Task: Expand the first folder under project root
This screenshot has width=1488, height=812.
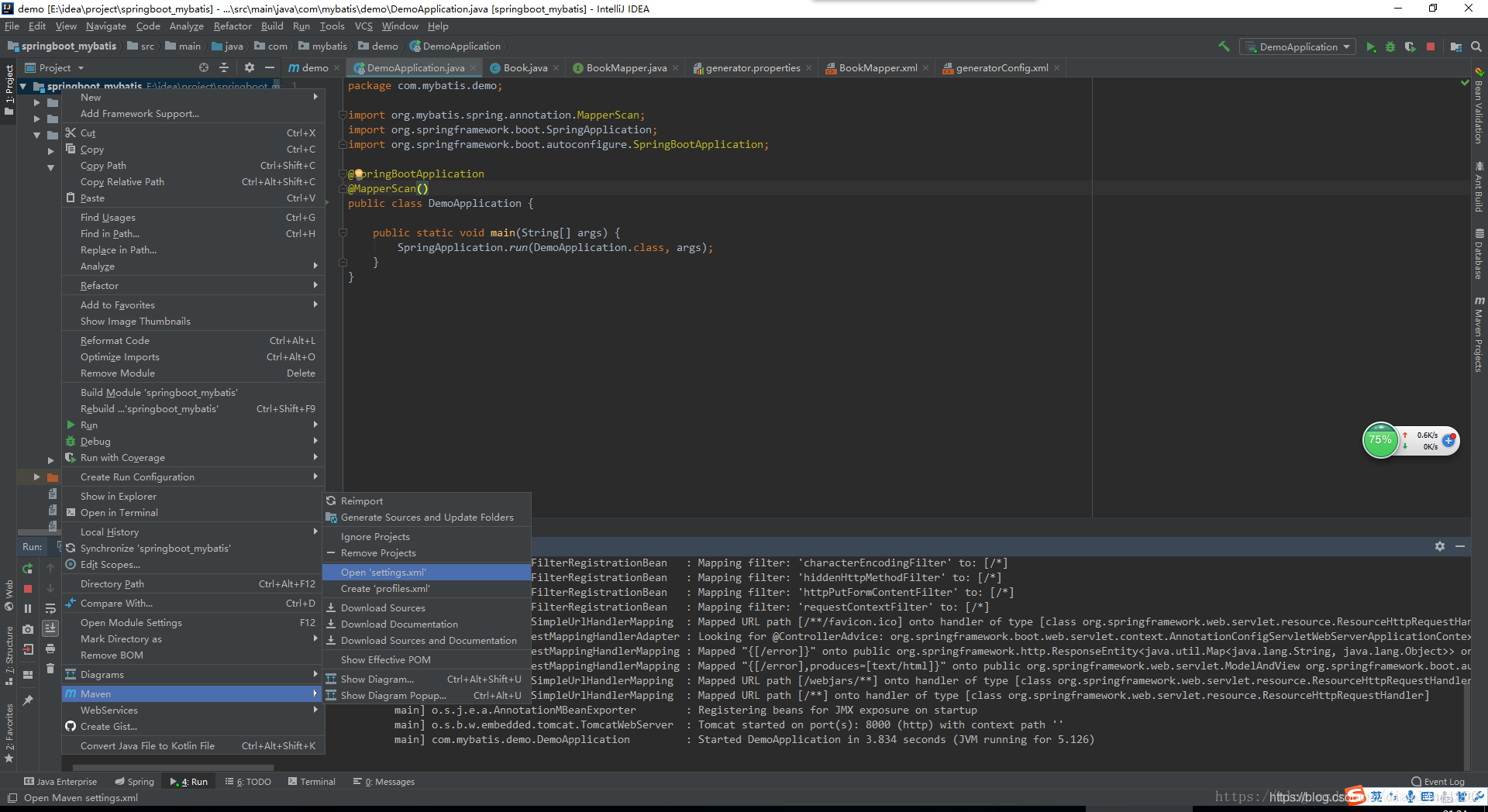Action: 36,102
